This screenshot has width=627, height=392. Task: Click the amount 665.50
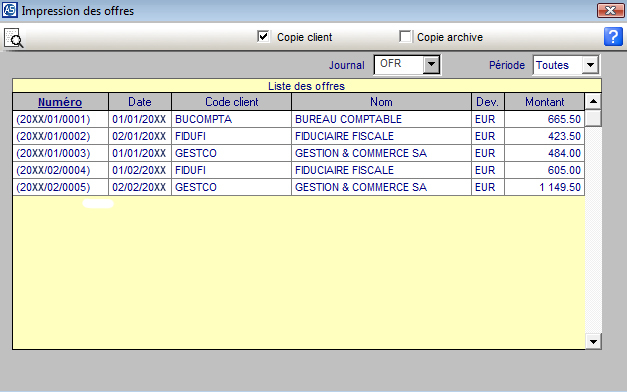pyautogui.click(x=564, y=119)
